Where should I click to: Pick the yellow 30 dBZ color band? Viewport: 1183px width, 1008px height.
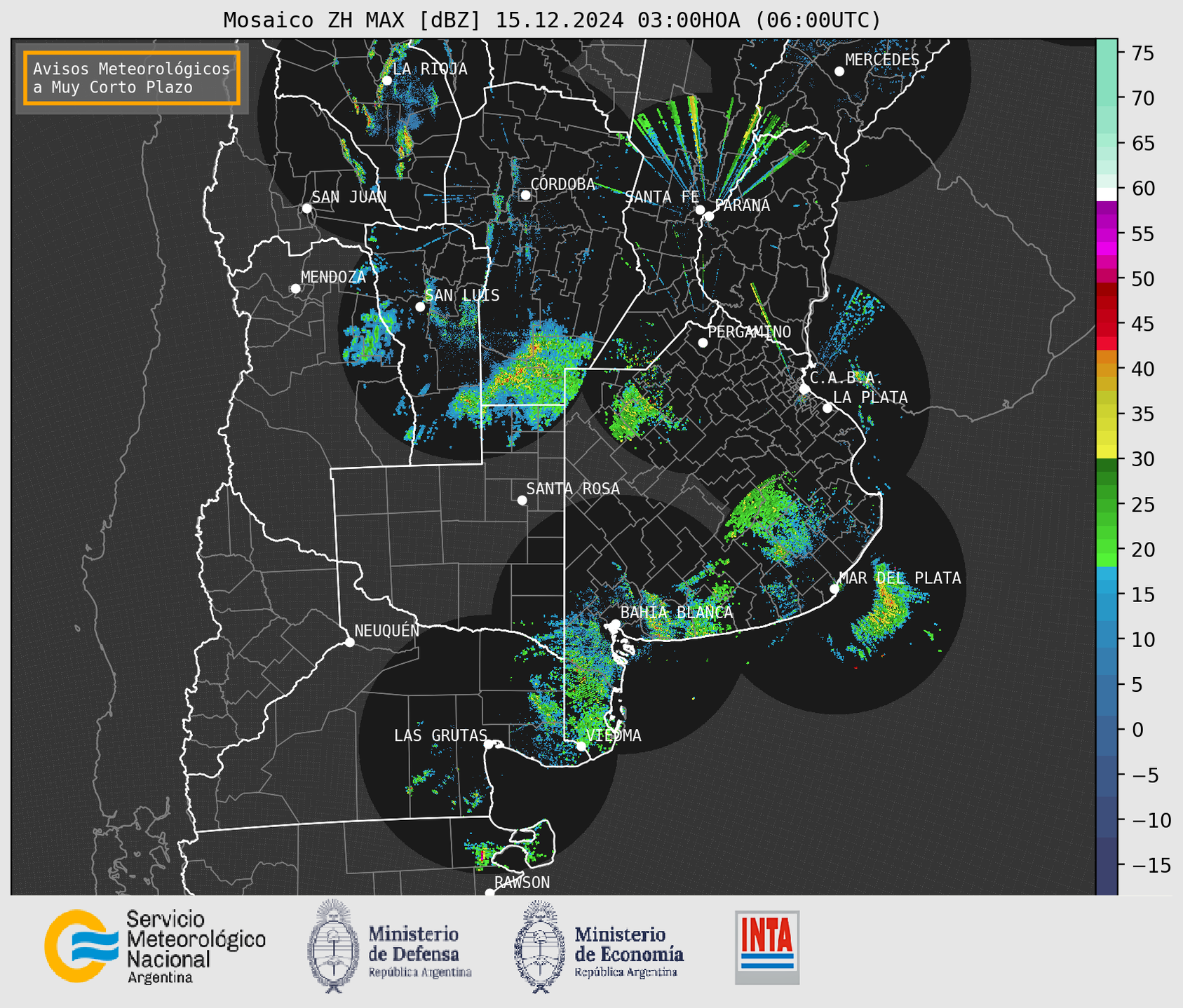[x=1107, y=452]
